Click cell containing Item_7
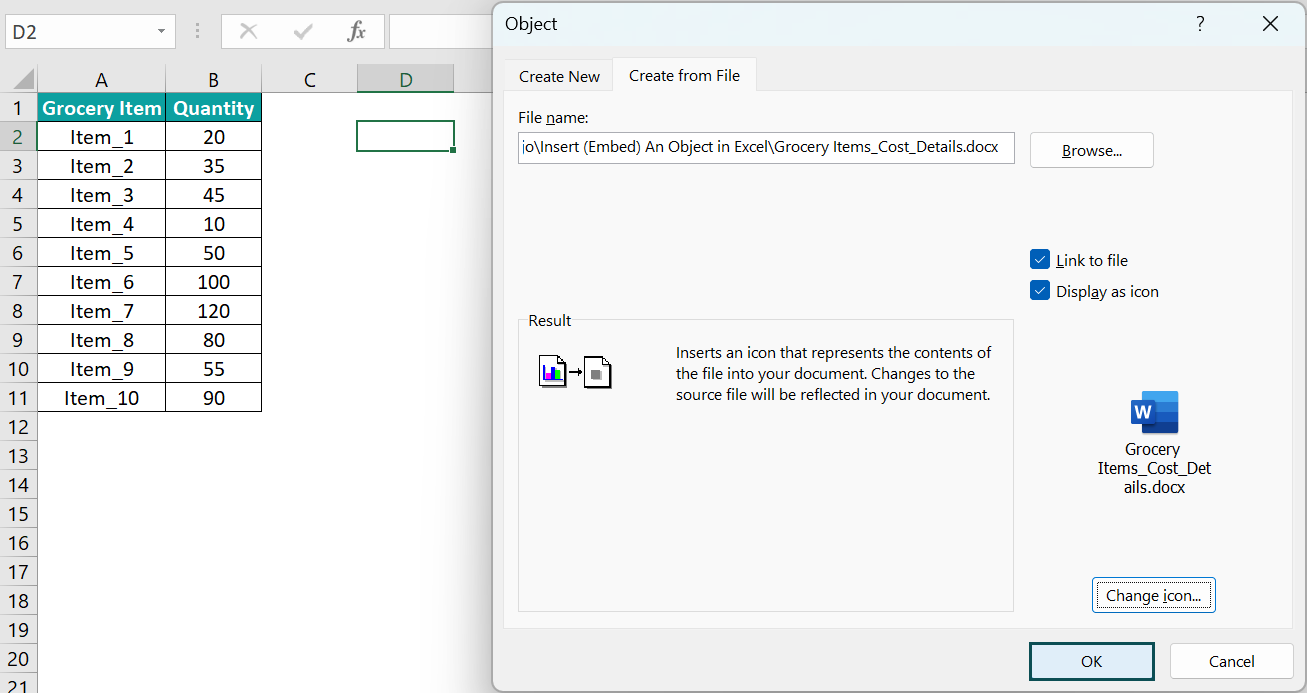 coord(101,311)
